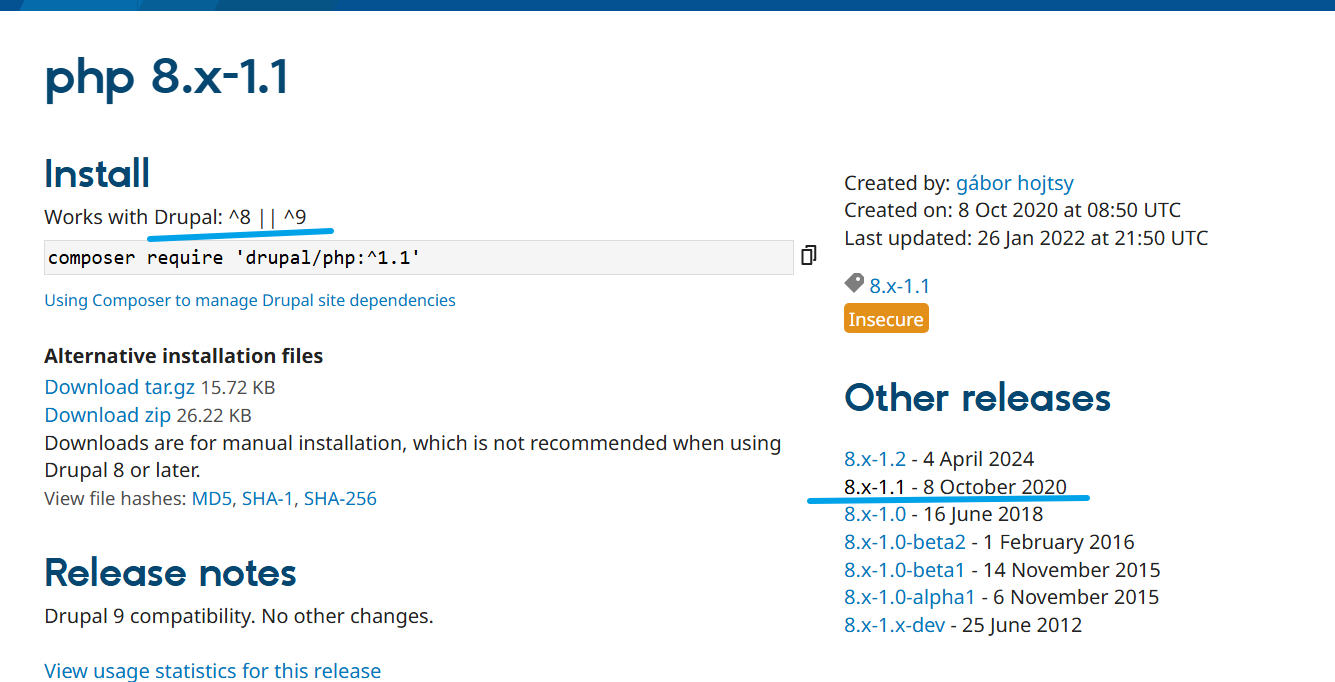This screenshot has height=682, width=1335.
Task: Download the tar.gz file
Action: point(120,387)
